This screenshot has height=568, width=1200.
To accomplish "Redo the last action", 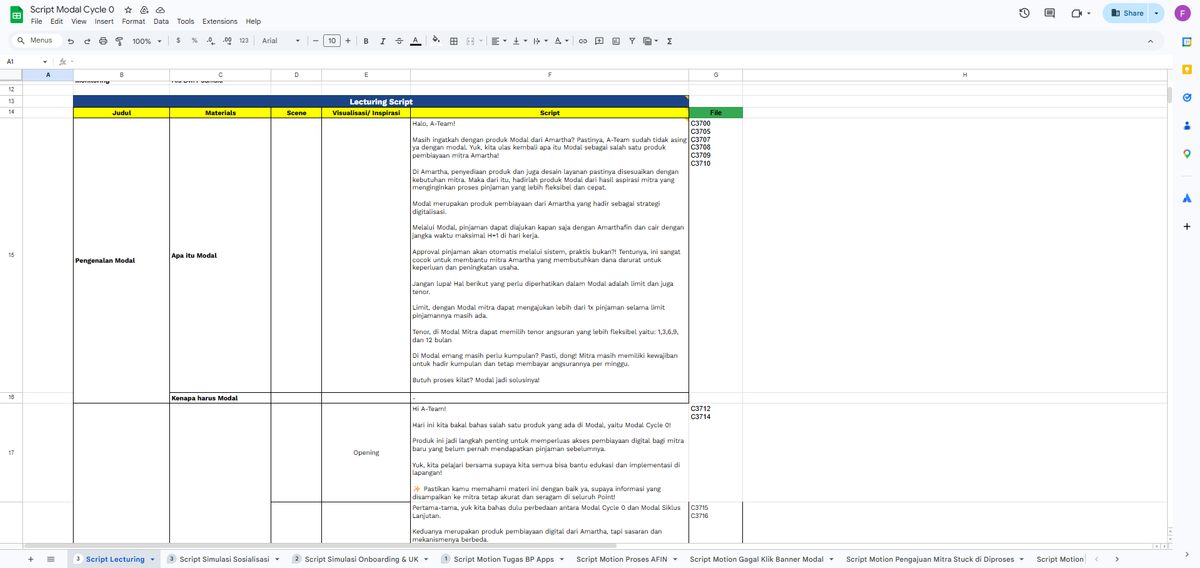I will point(87,41).
